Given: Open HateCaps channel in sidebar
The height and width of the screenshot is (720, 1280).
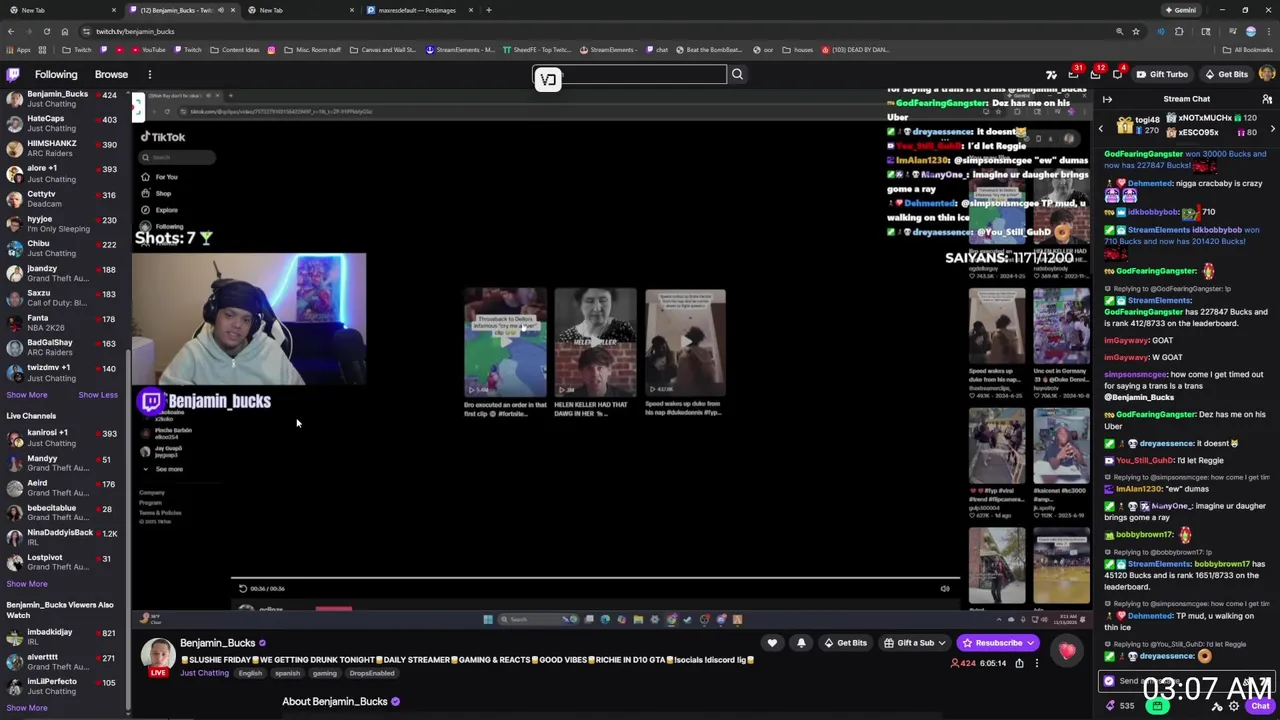Looking at the screenshot, I should pos(62,124).
